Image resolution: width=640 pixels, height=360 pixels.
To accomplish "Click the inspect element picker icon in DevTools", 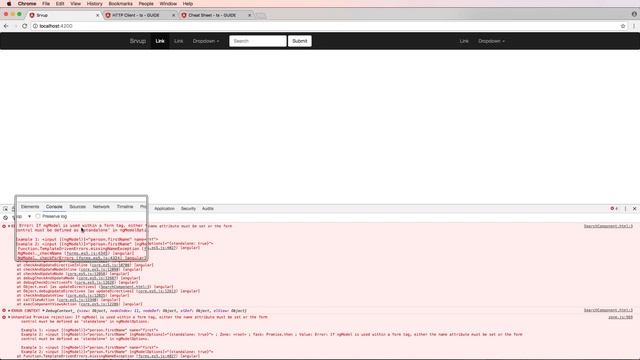I will click(x=6, y=209).
